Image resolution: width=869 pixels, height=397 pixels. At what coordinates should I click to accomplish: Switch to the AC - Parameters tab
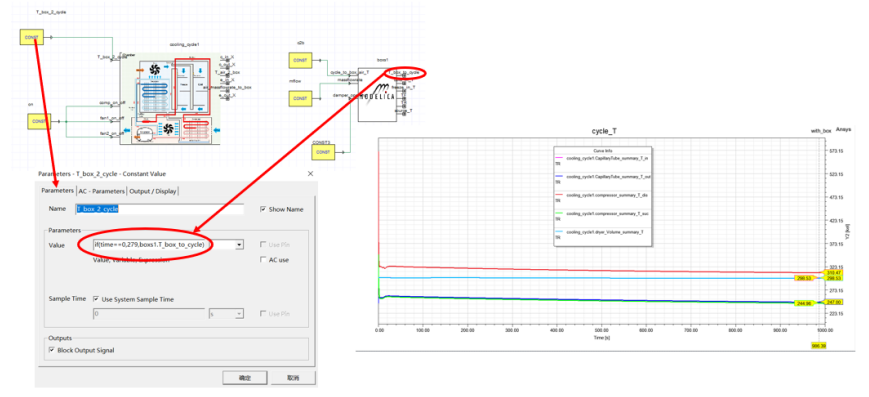coord(101,191)
